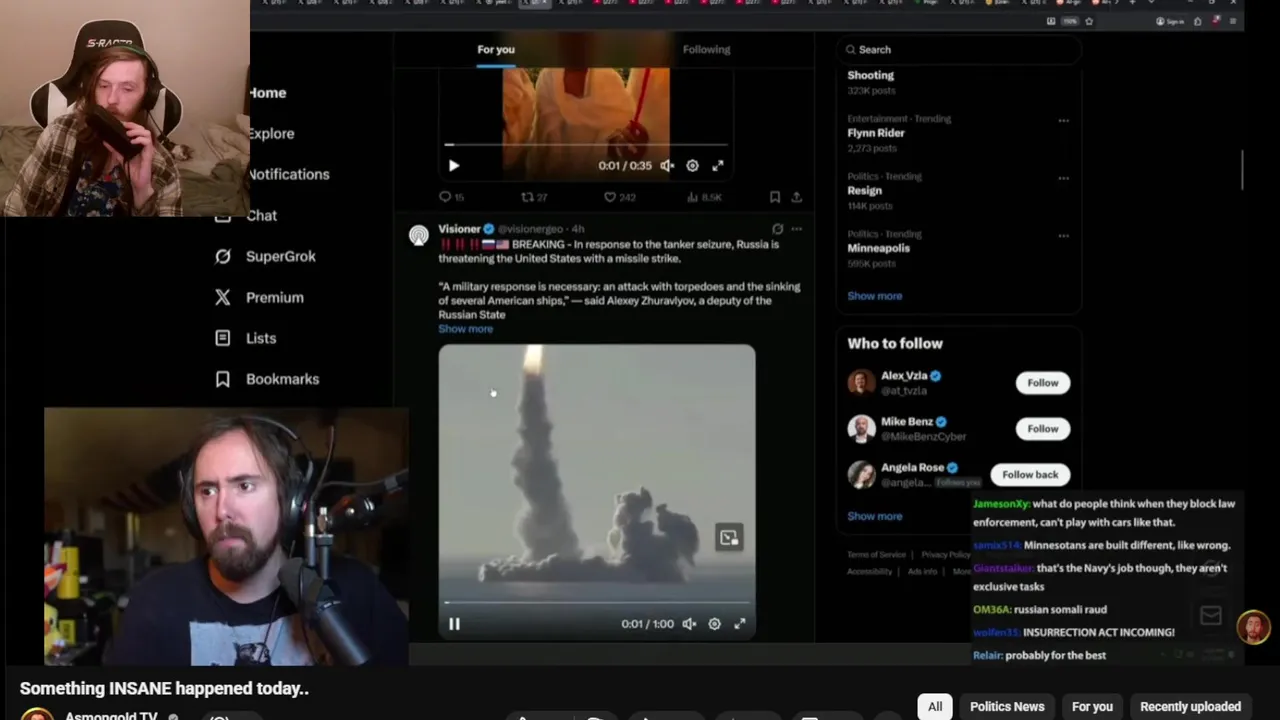The width and height of the screenshot is (1280, 720).
Task: Open the Terms of Service link
Action: [876, 555]
